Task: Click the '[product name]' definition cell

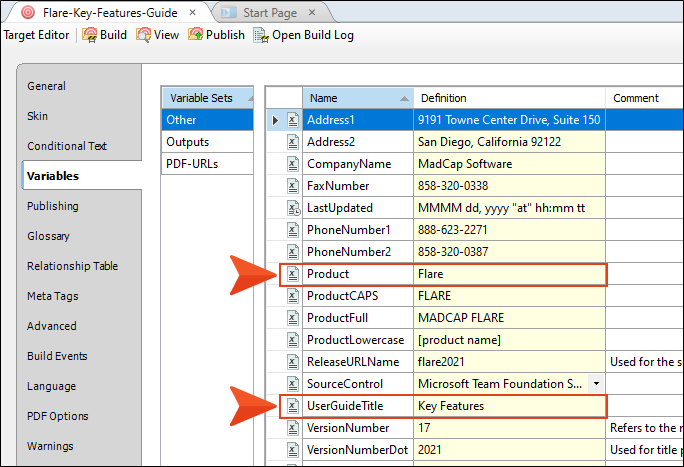Action: pyautogui.click(x=509, y=340)
